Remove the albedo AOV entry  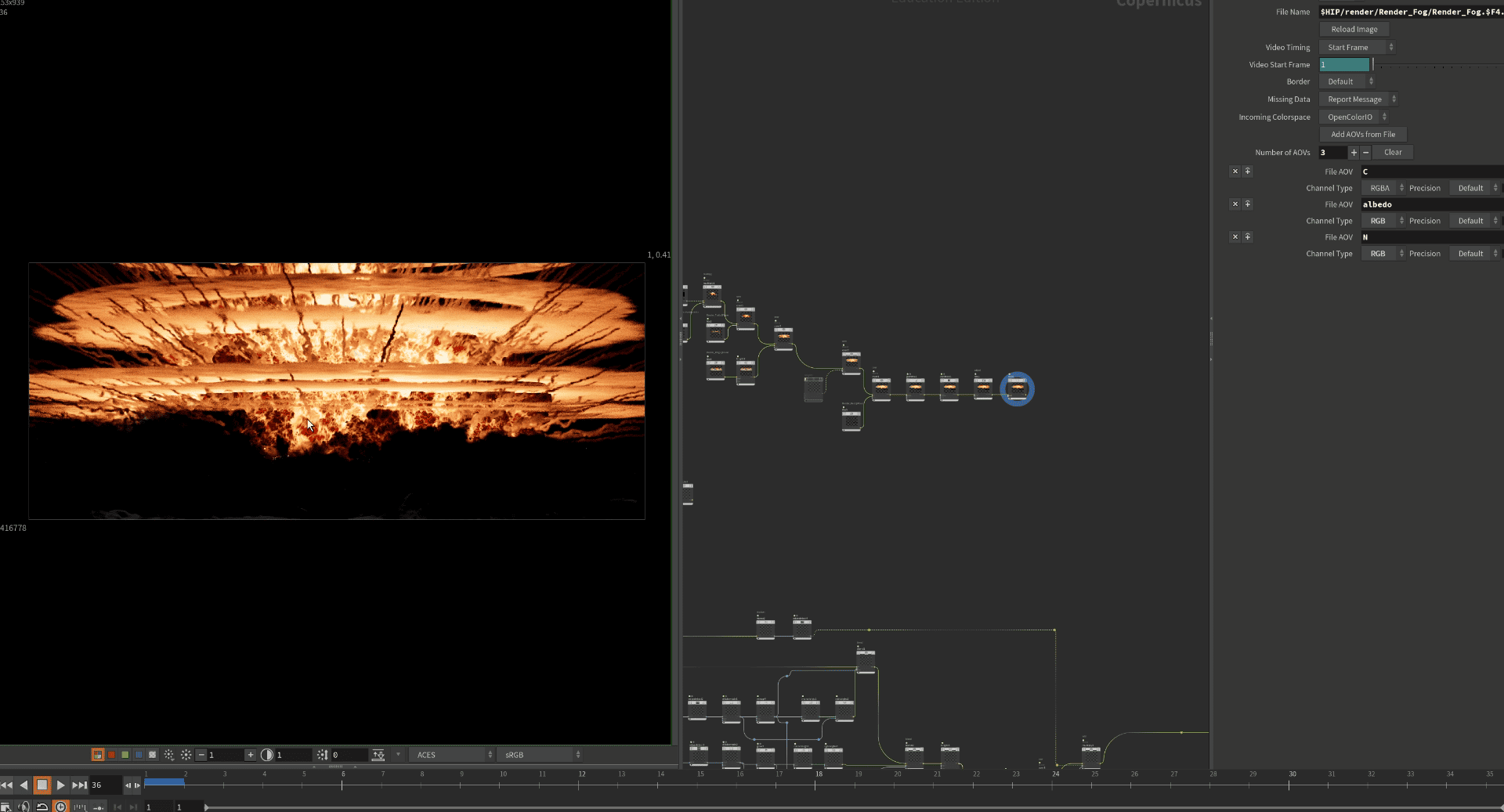point(1235,204)
